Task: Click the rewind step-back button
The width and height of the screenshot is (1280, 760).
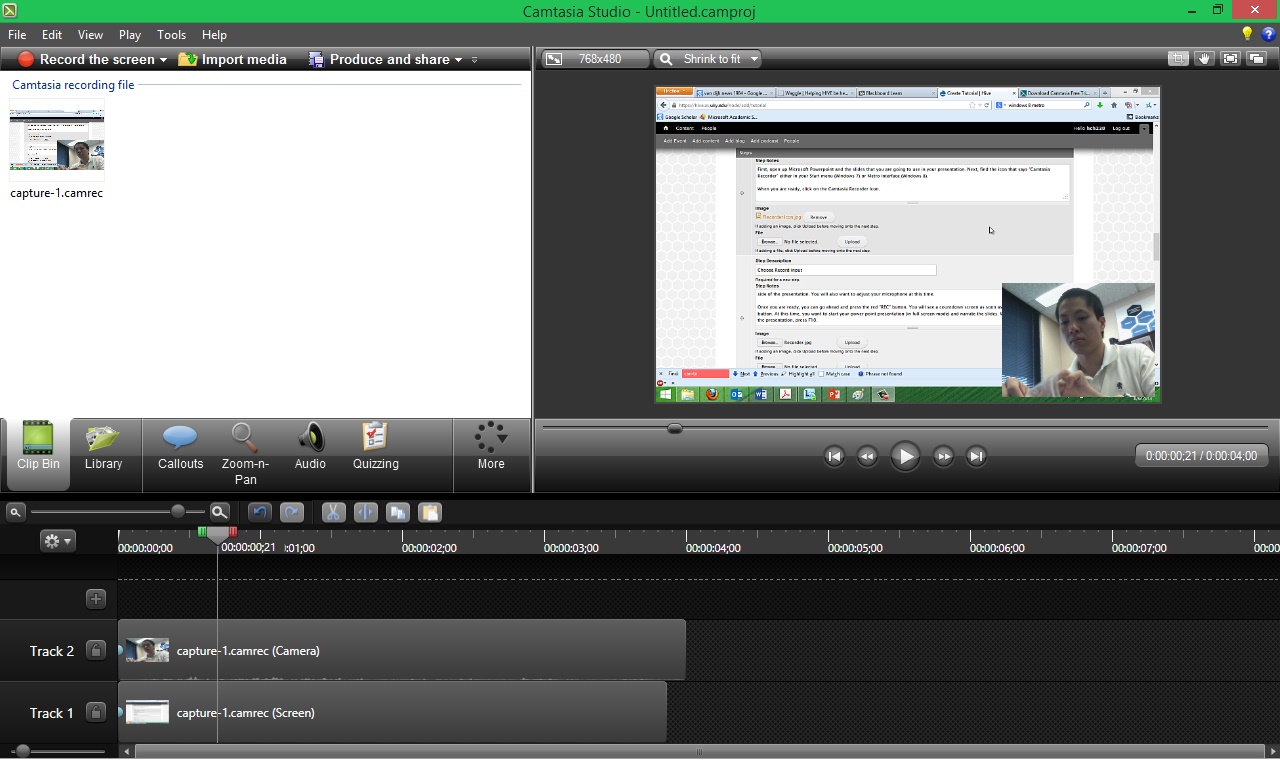Action: click(867, 456)
